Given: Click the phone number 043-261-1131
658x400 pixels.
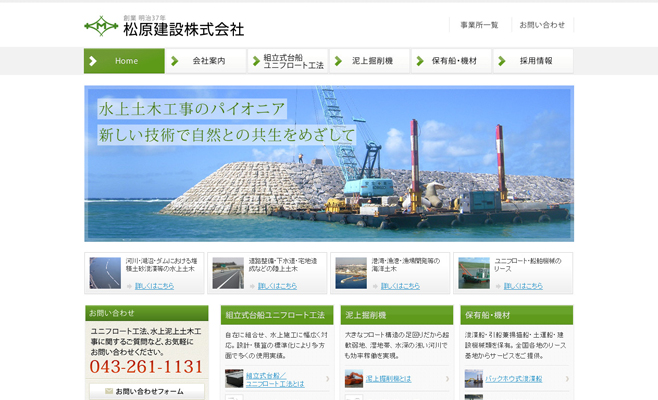Looking at the screenshot, I should tap(146, 367).
